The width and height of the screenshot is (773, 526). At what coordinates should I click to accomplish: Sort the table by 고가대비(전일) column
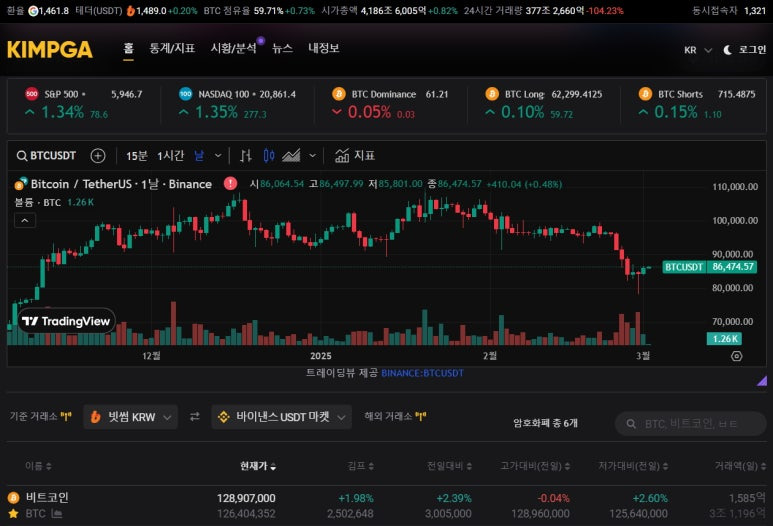click(535, 466)
